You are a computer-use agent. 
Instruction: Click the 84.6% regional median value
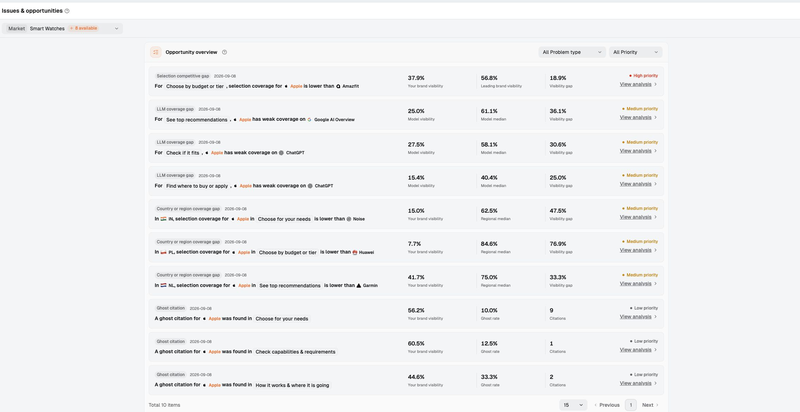tap(489, 244)
